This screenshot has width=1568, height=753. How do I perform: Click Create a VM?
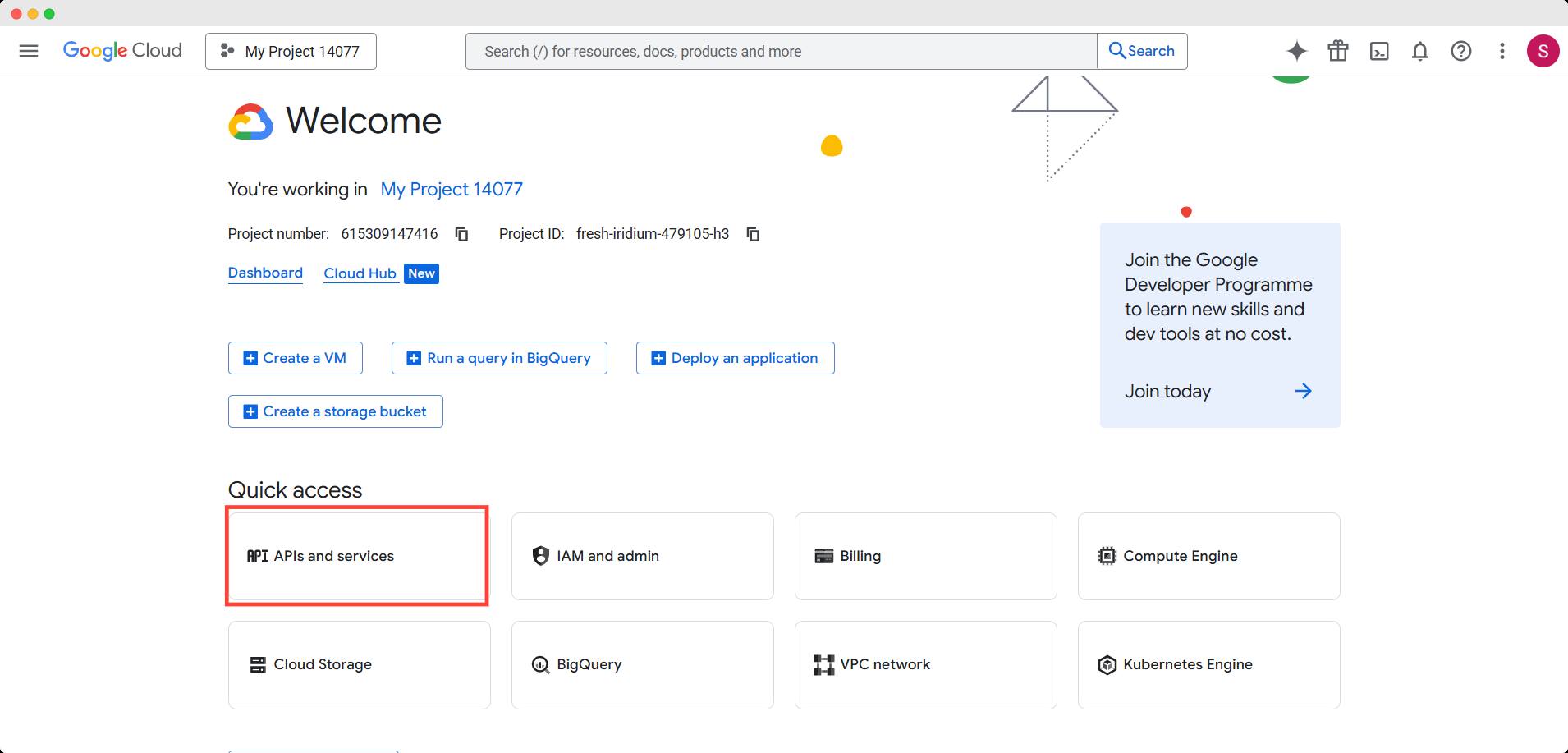click(x=295, y=357)
